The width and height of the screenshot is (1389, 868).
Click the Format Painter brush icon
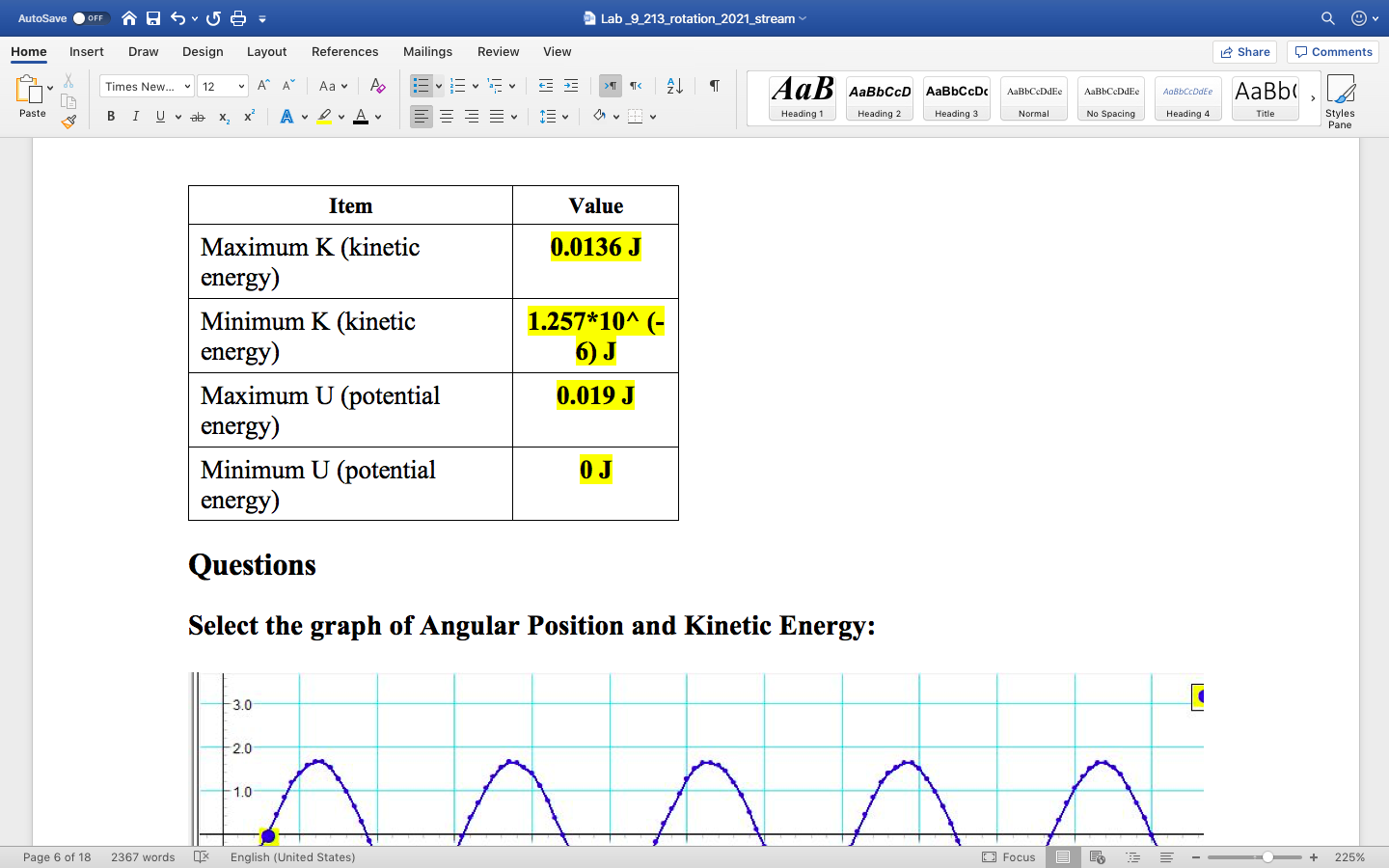tap(68, 122)
